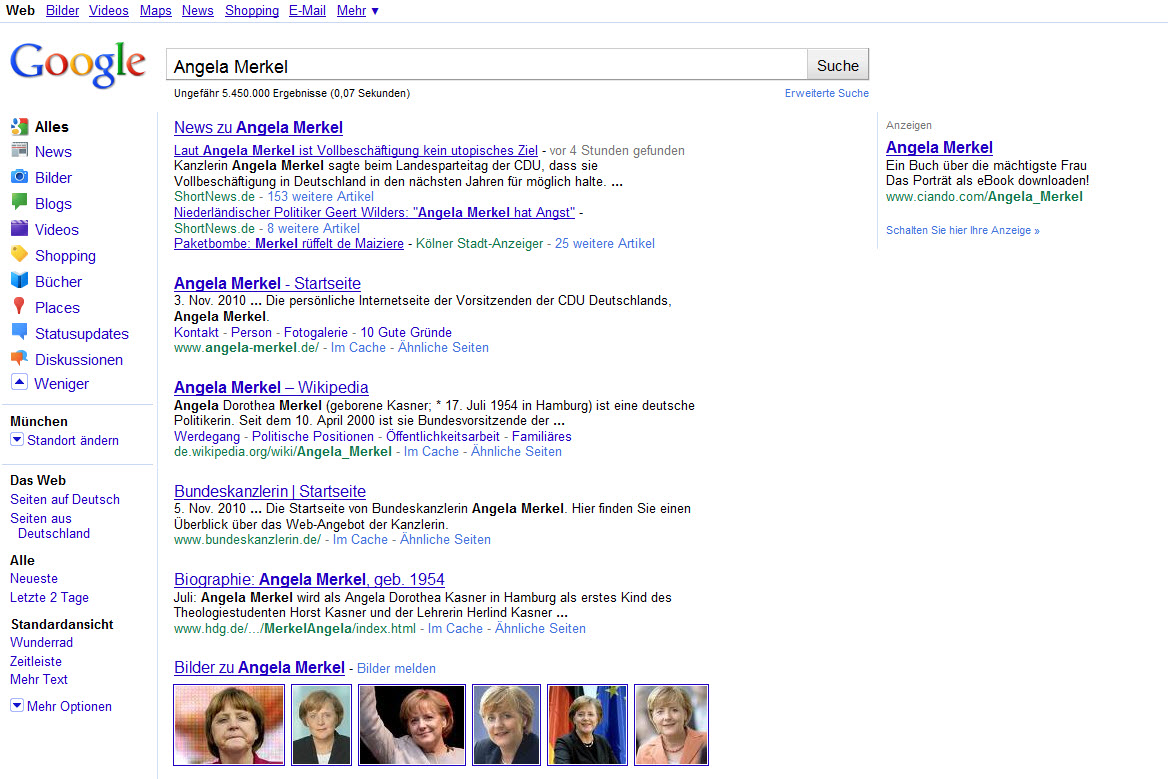1168x779 pixels.
Task: Click Erweiterte Suche link
Action: pyautogui.click(x=826, y=93)
